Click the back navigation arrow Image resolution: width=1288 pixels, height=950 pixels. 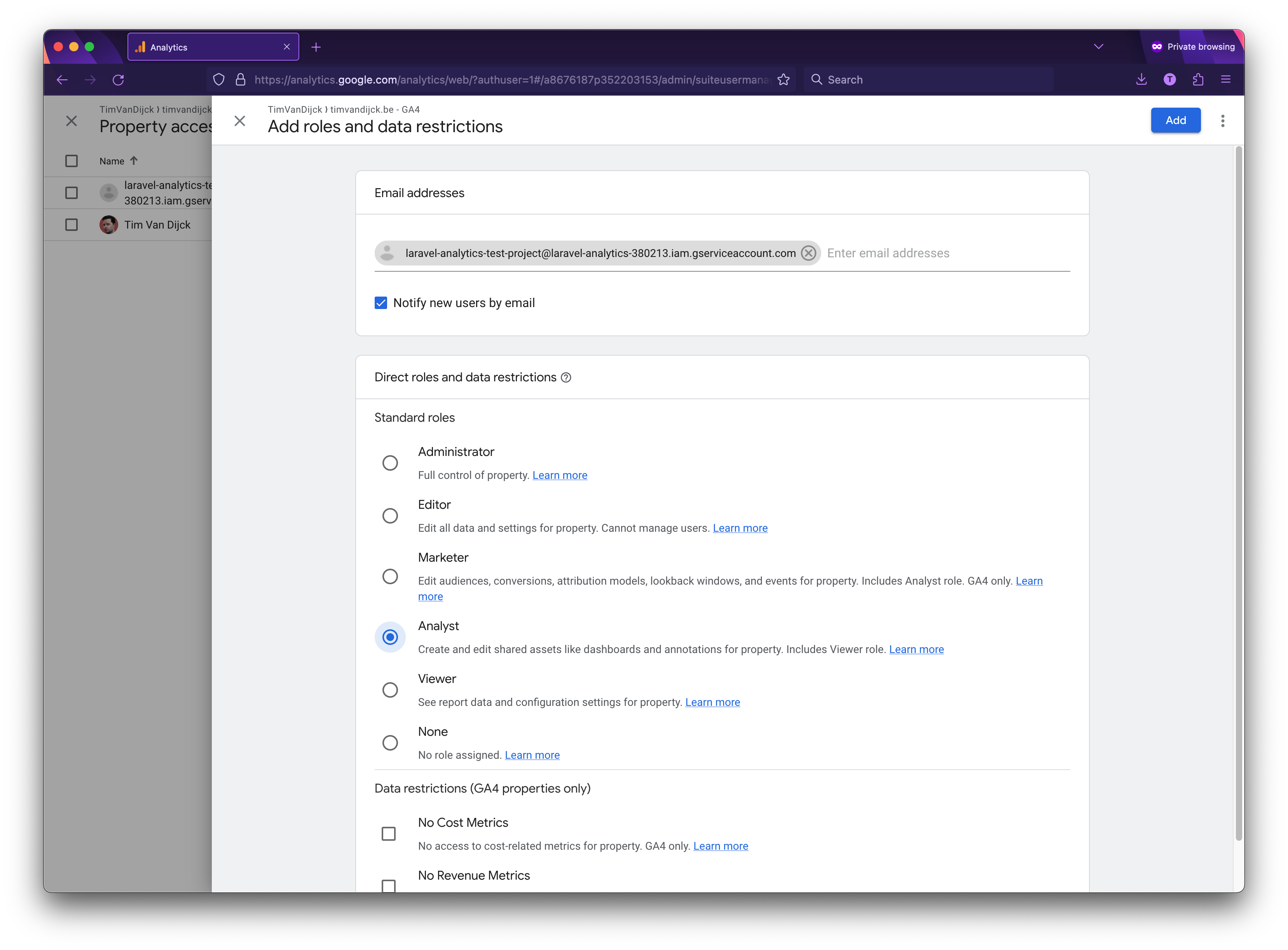tap(62, 79)
